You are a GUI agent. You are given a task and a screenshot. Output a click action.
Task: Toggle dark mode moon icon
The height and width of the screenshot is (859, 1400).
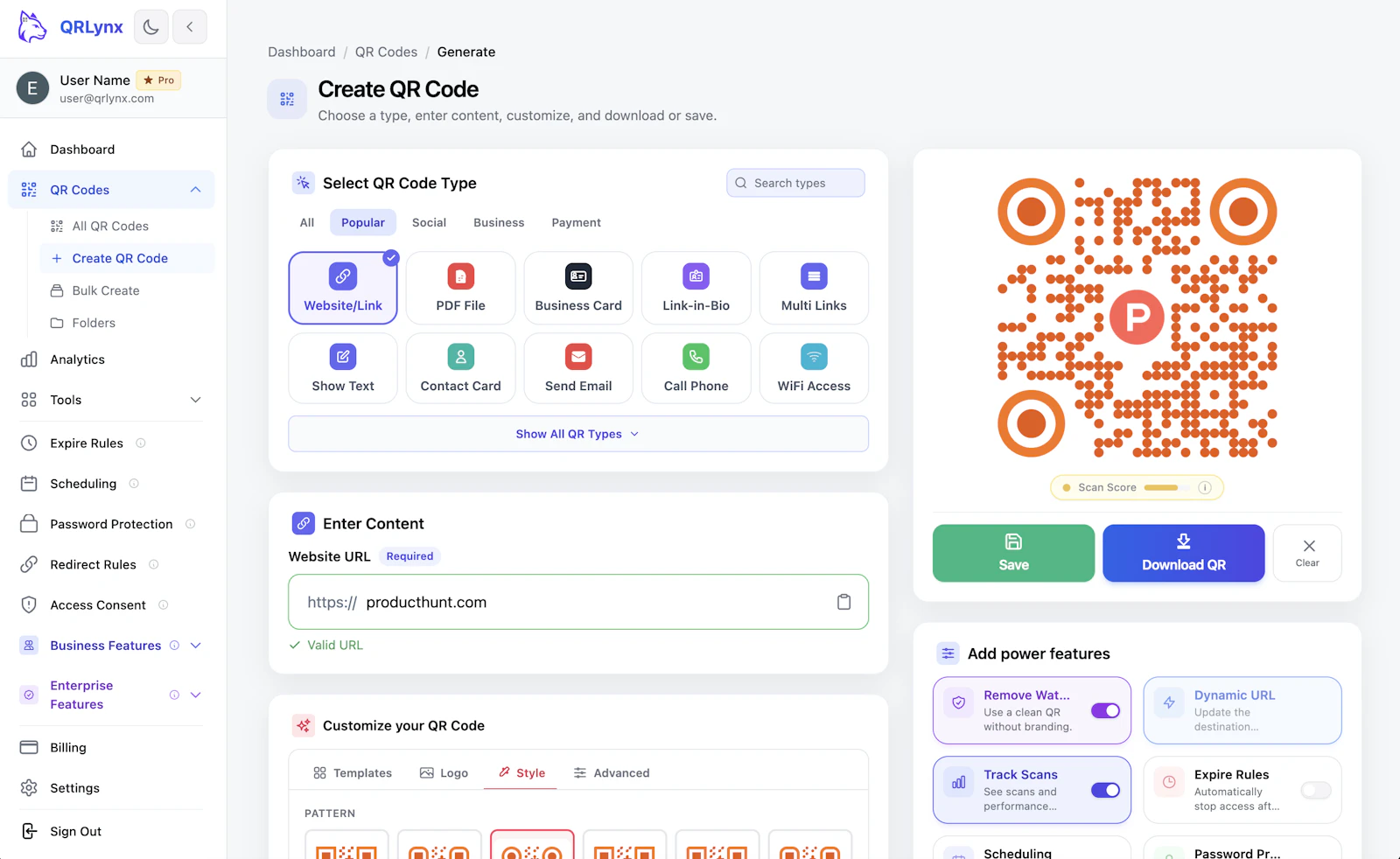[150, 27]
